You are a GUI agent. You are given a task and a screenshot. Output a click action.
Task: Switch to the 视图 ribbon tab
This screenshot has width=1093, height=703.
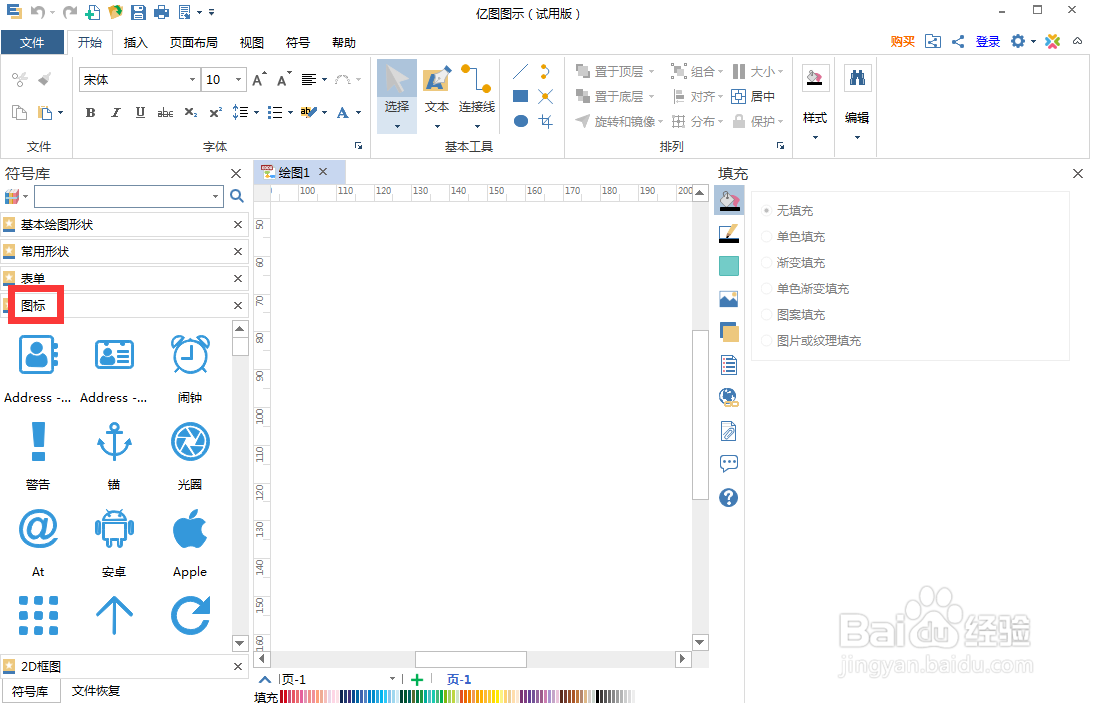point(252,43)
